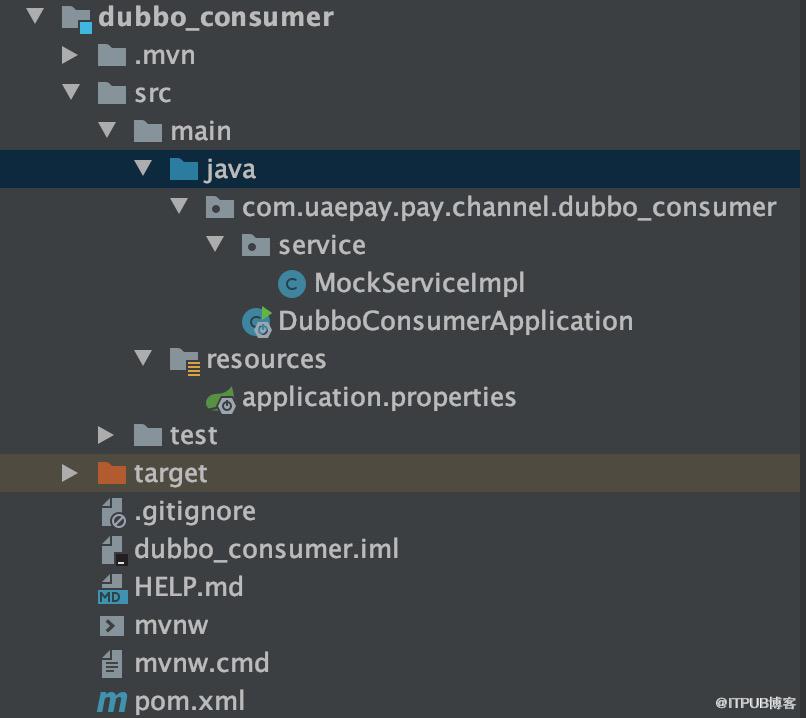806x718 pixels.
Task: Click the MockServiceImpl class icon
Action: 291,284
